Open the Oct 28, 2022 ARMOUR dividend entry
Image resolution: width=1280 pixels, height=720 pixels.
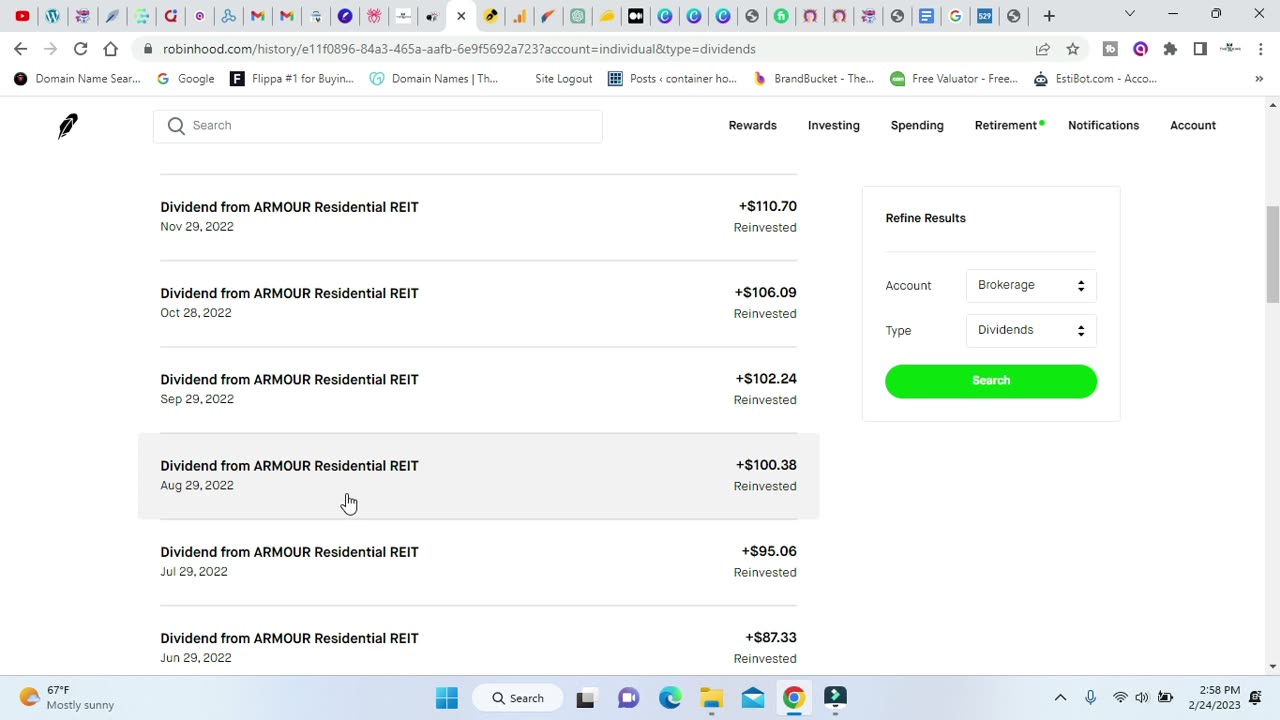pos(478,303)
